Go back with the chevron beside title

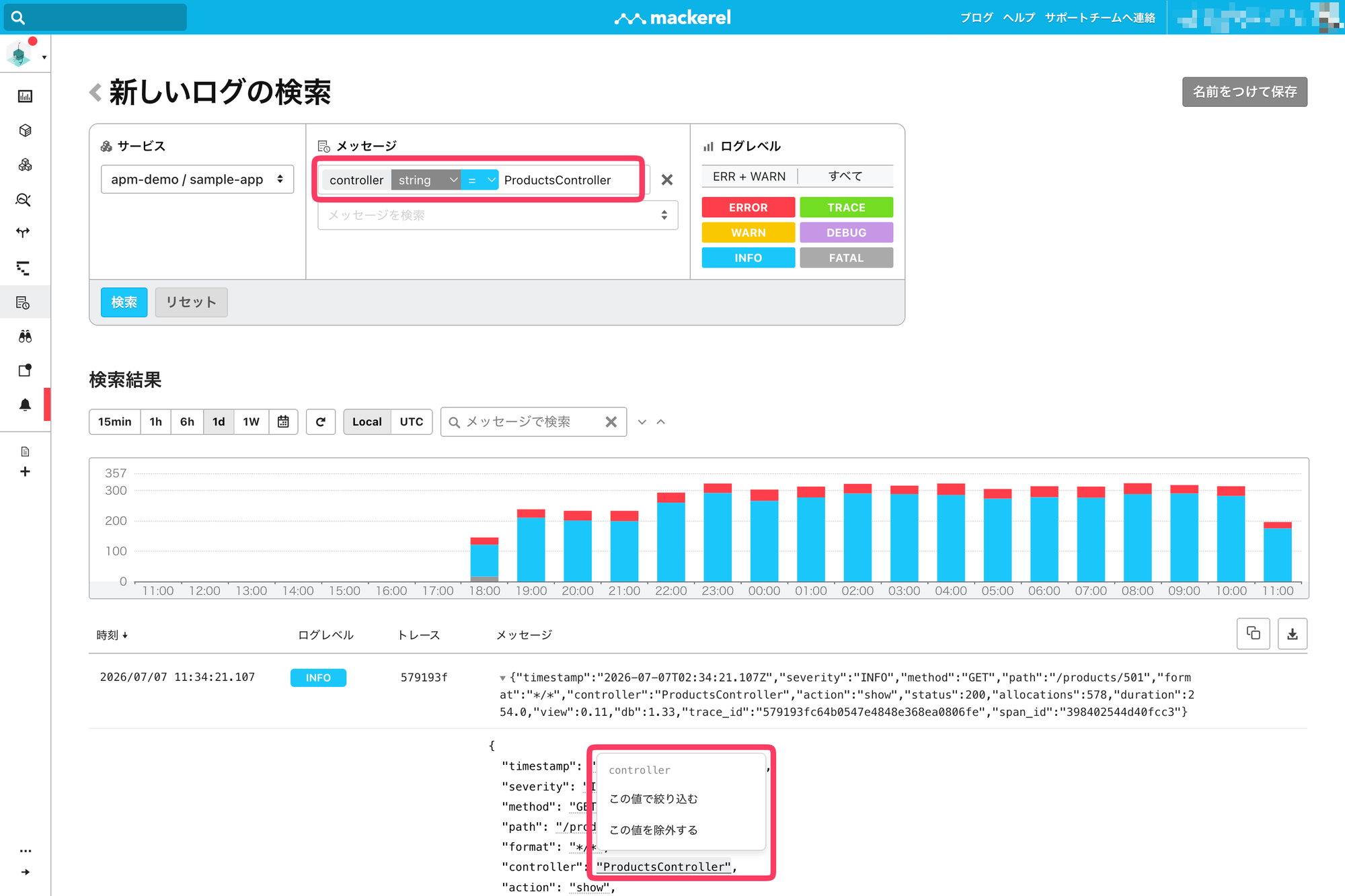tap(95, 92)
